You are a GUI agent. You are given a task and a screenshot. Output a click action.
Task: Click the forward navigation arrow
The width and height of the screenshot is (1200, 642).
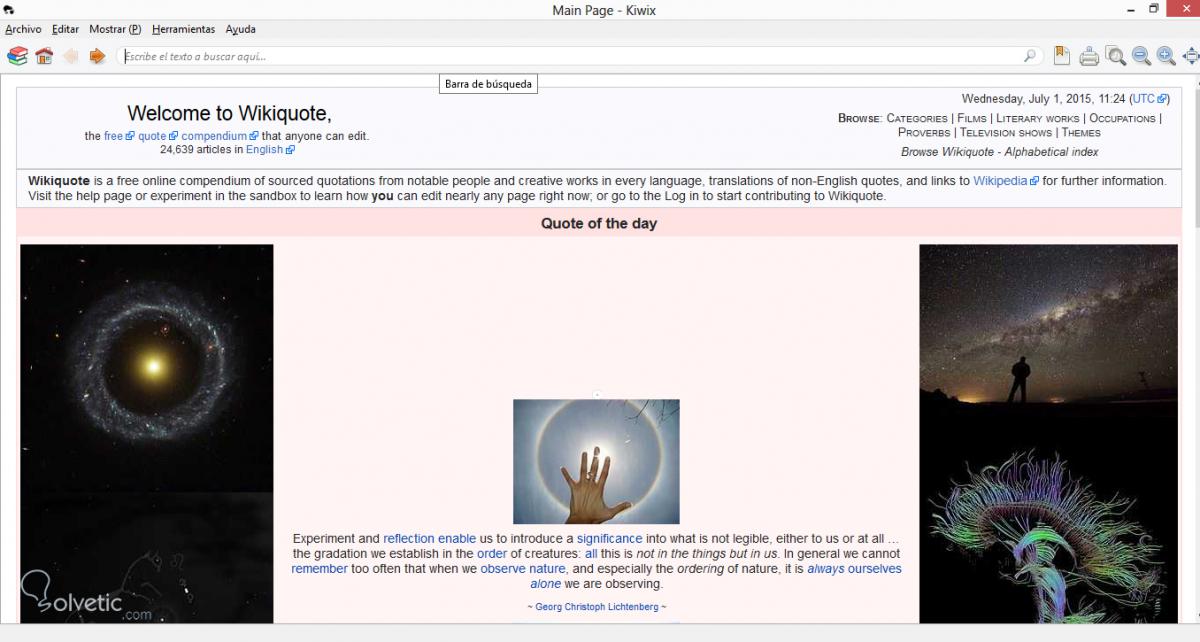[97, 56]
